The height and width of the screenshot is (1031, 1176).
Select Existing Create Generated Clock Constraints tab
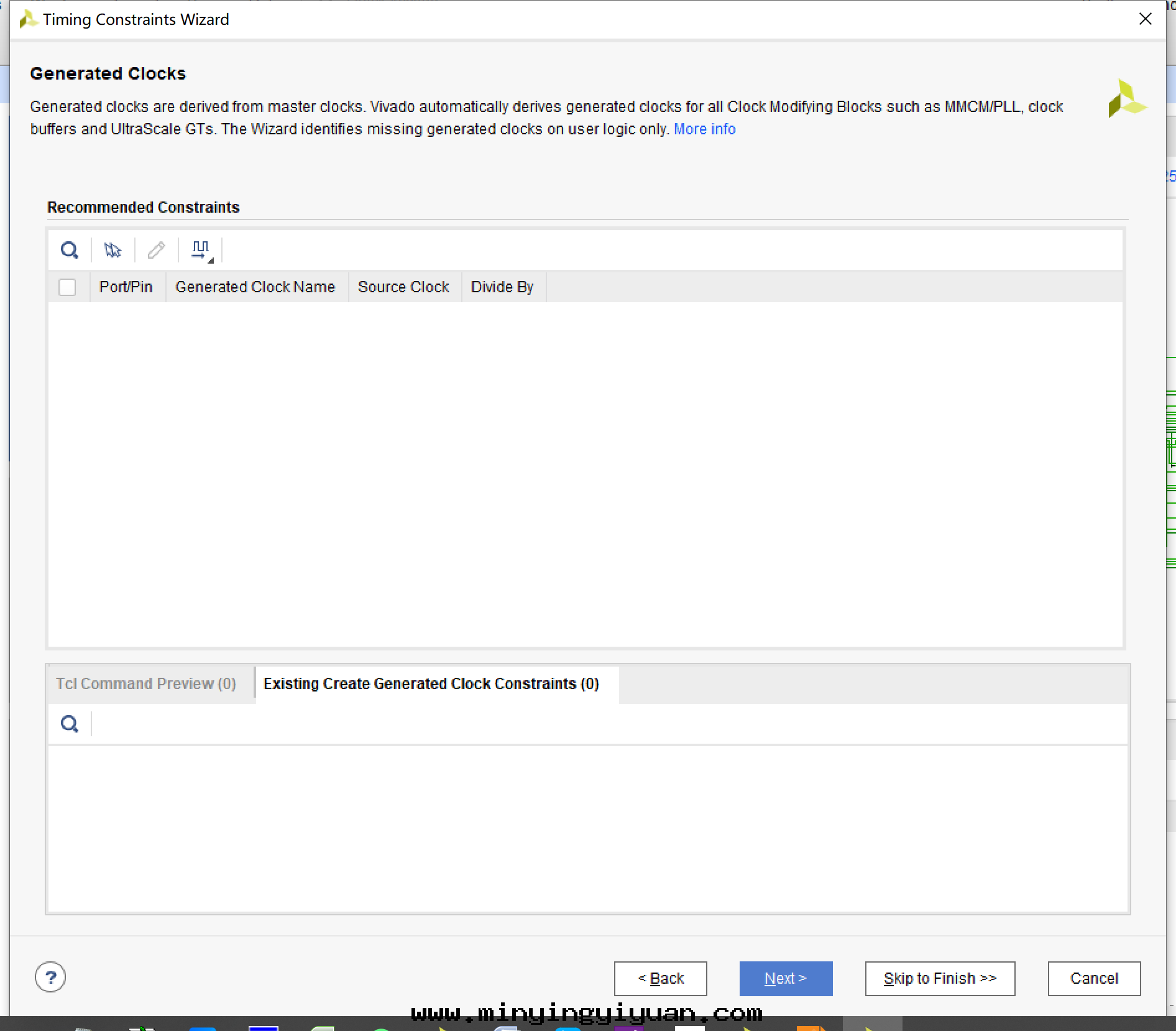[431, 684]
